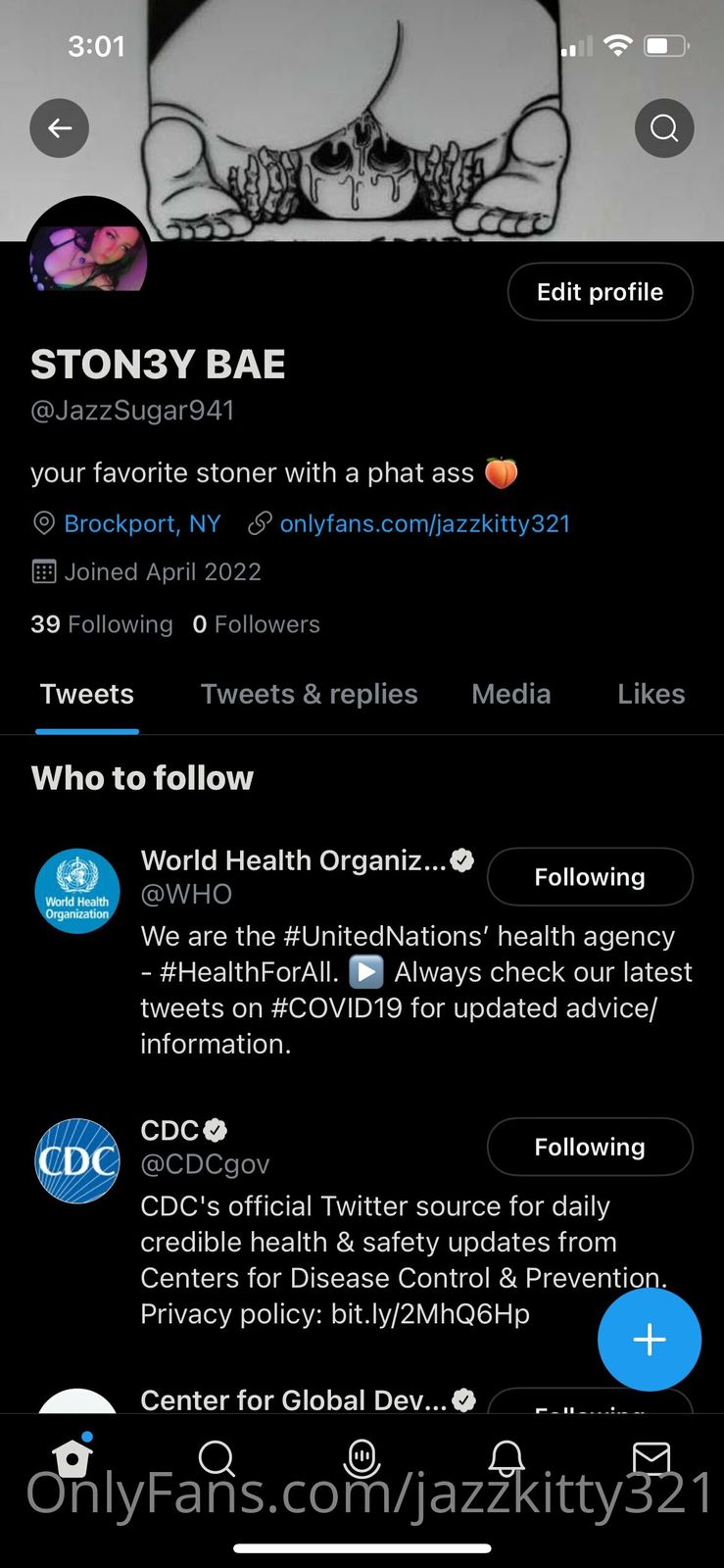Toggle Following for World Health Organization
The image size is (724, 1568).
tap(590, 877)
